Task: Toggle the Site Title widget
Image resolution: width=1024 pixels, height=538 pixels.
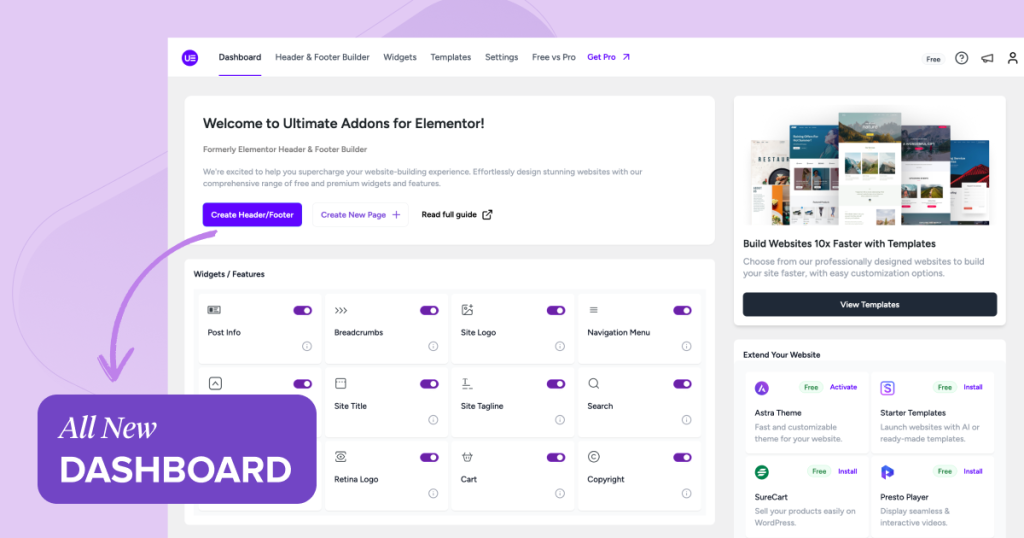Action: [429, 384]
